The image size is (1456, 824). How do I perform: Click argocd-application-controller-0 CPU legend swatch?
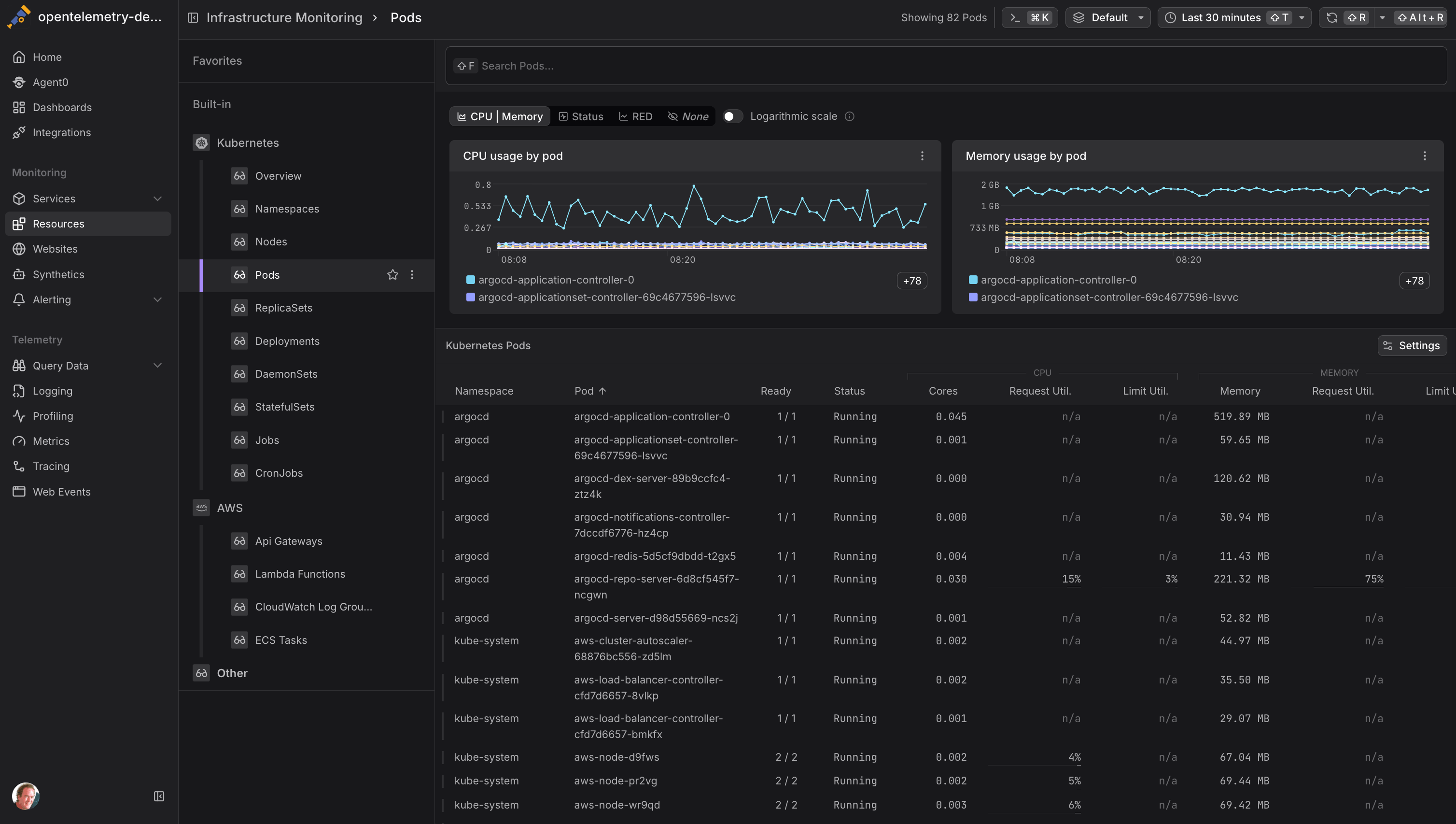[x=470, y=280]
